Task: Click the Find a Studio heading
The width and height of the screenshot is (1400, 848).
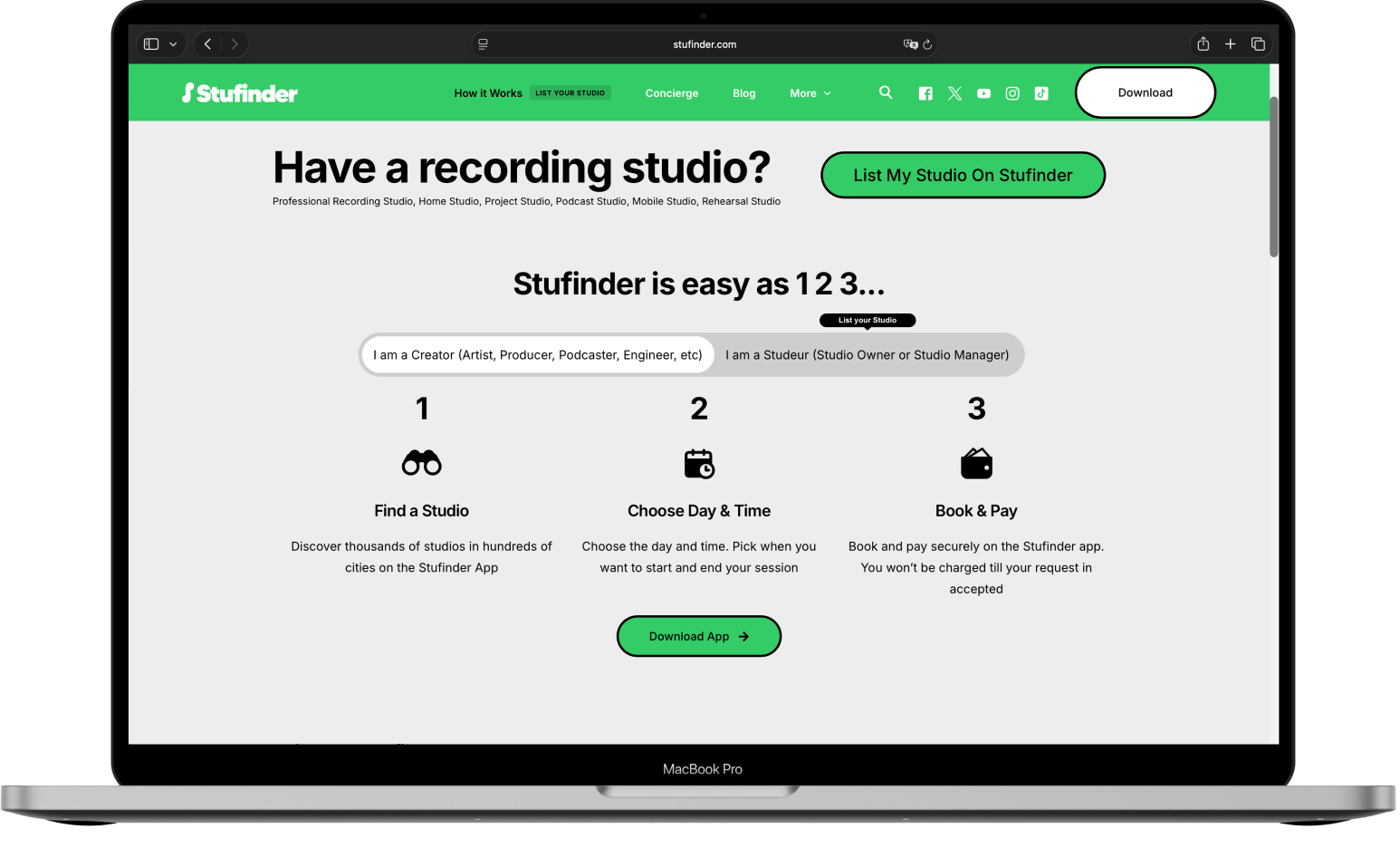Action: pos(422,511)
